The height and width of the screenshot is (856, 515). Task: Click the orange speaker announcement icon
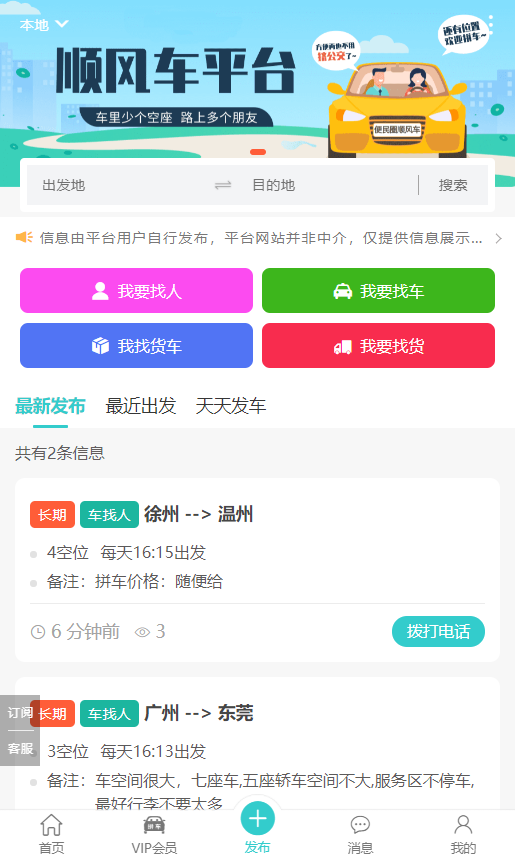(24, 237)
